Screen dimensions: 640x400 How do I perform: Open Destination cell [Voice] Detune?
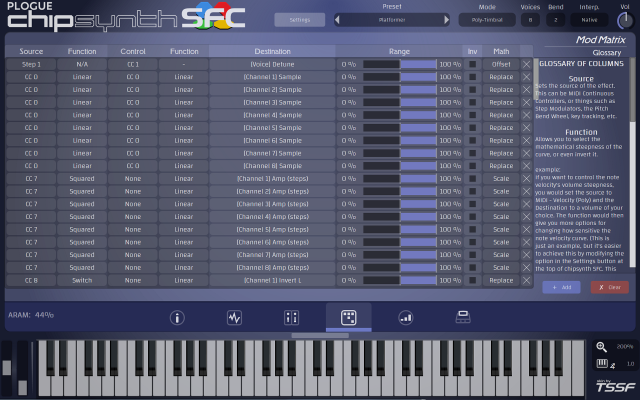(x=272, y=64)
